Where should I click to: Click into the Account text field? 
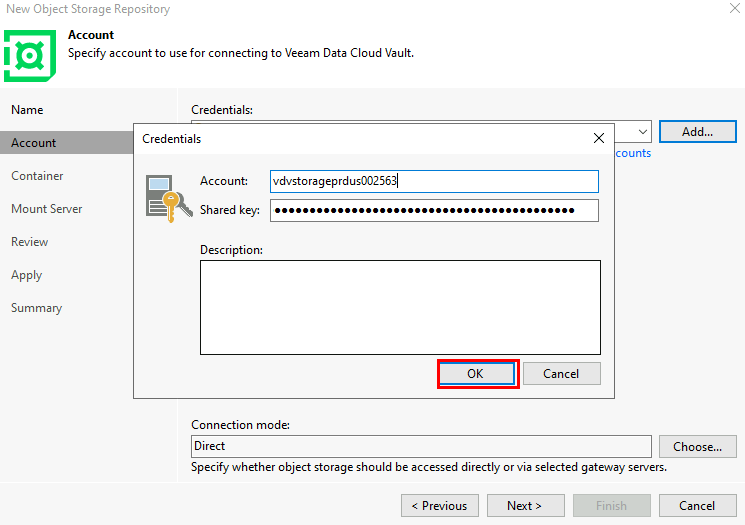(434, 181)
